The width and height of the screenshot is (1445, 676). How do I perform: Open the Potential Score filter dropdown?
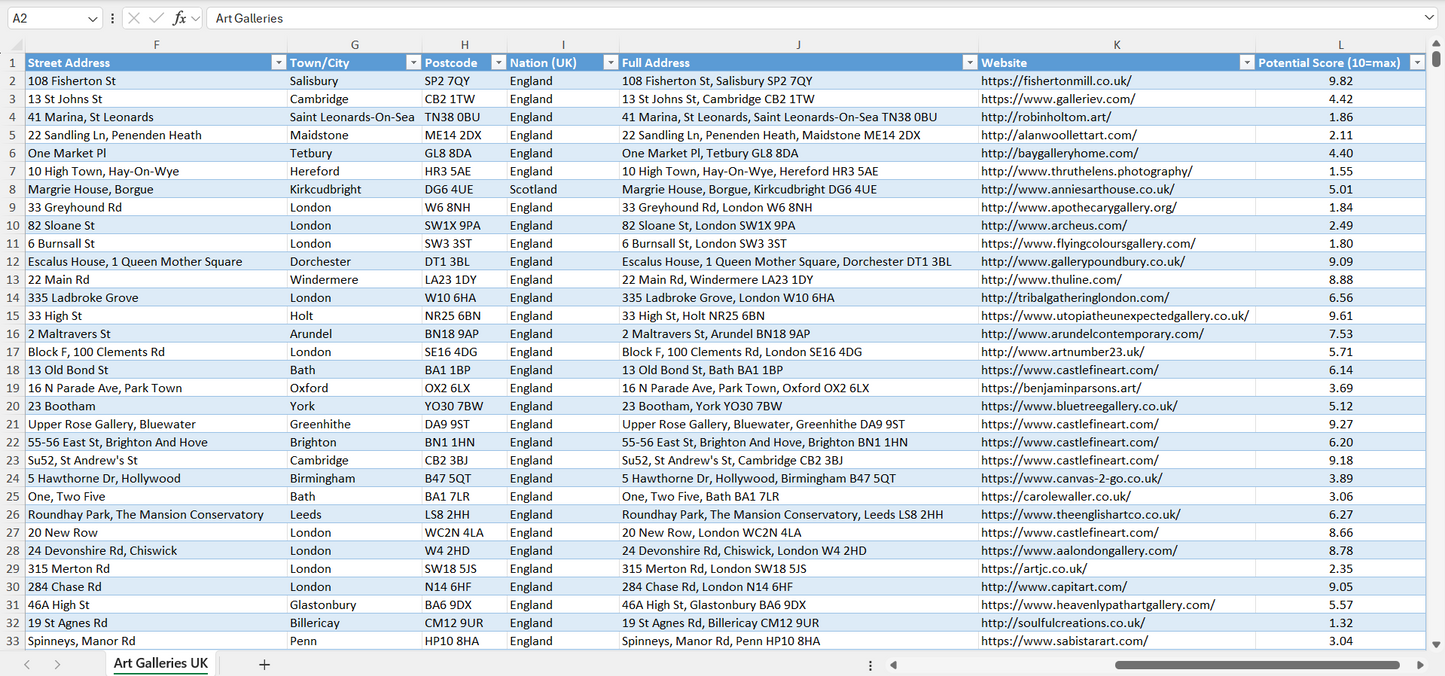point(1417,62)
